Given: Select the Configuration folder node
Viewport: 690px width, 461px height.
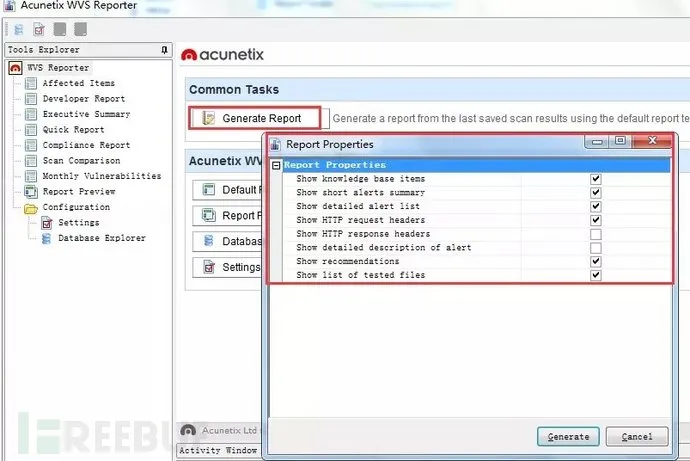Looking at the screenshot, I should [x=76, y=207].
